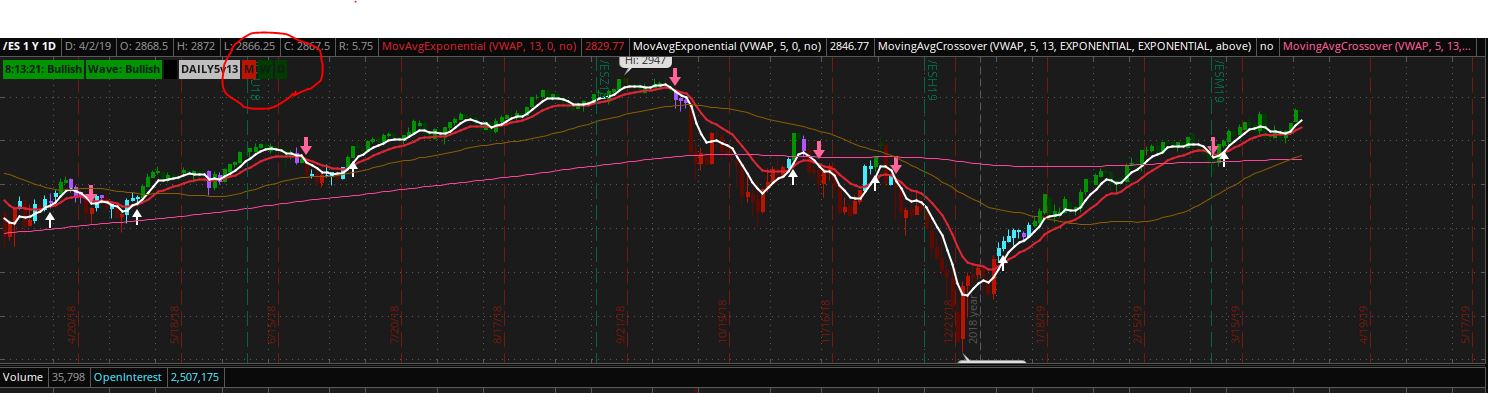
Task: Select MovingAvgCrossover study labeled 'above'
Action: tap(1063, 46)
